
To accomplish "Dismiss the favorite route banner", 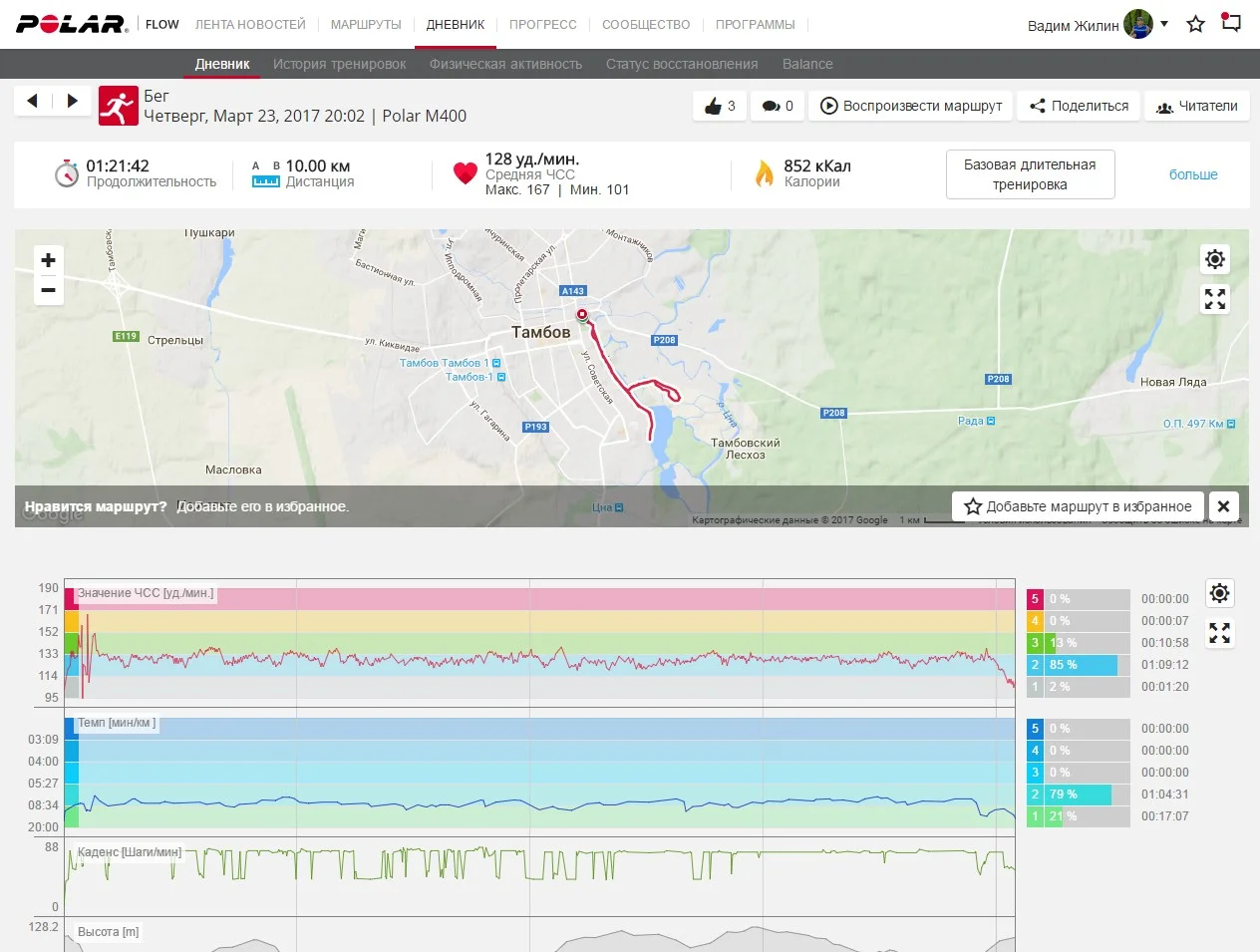I will [x=1223, y=506].
